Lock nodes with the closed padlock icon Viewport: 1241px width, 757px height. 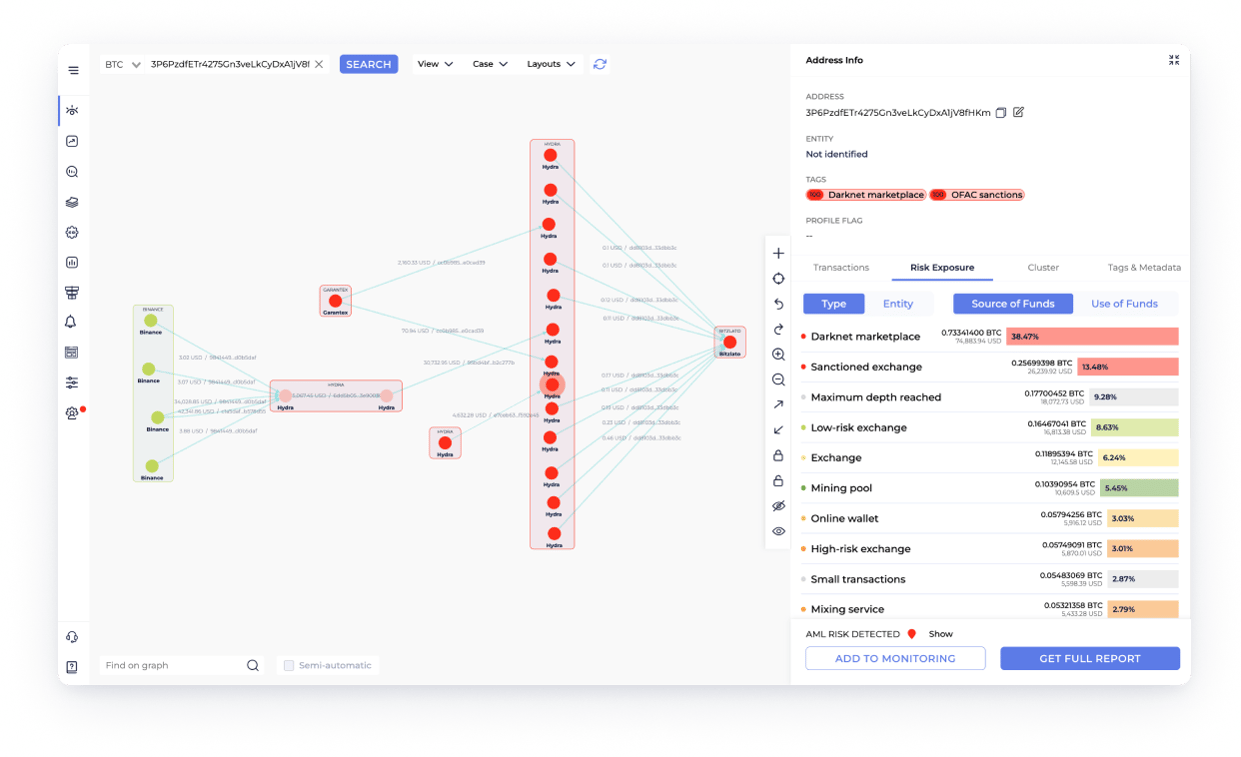pos(779,455)
